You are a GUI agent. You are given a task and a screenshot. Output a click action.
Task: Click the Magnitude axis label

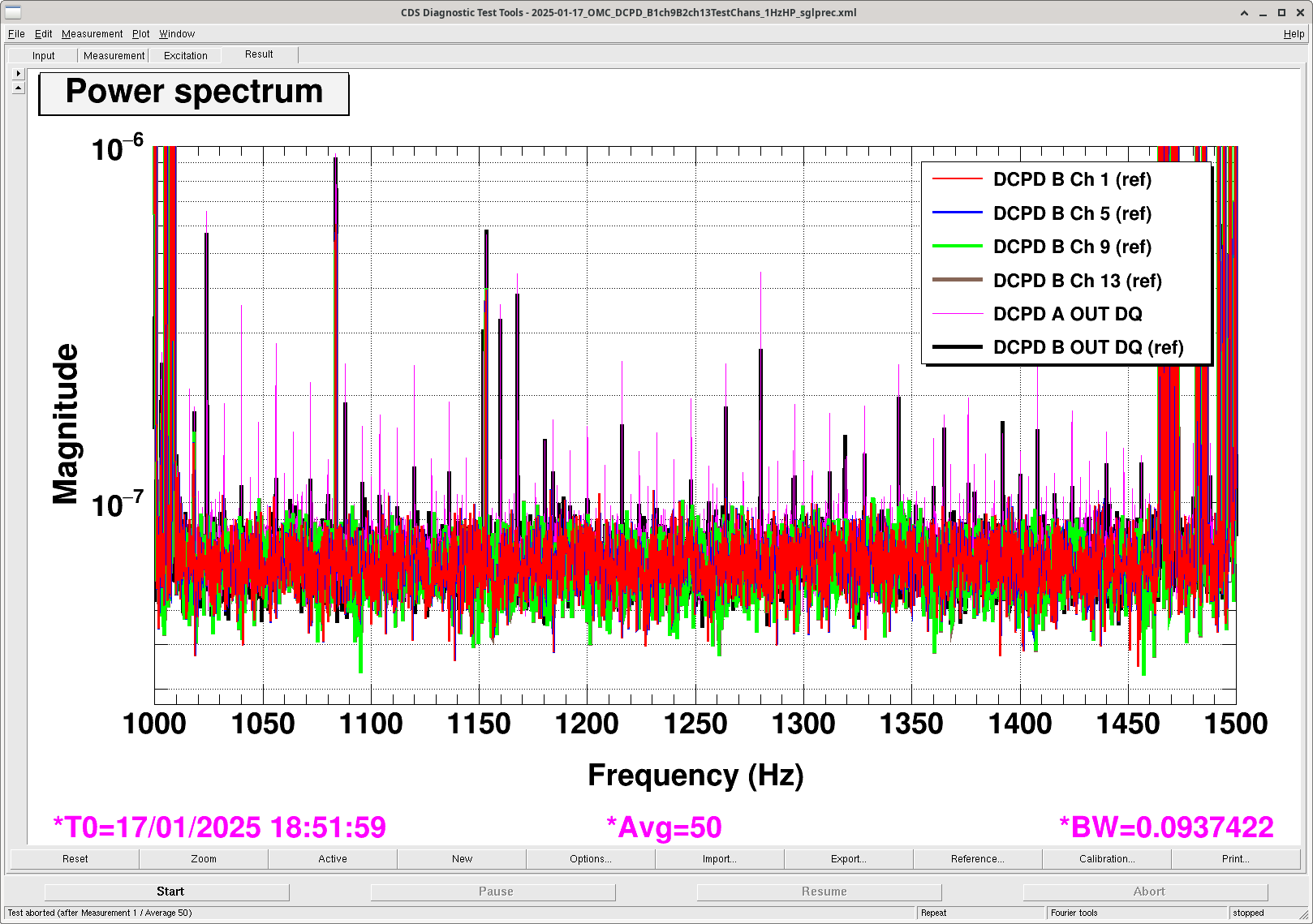click(x=66, y=423)
